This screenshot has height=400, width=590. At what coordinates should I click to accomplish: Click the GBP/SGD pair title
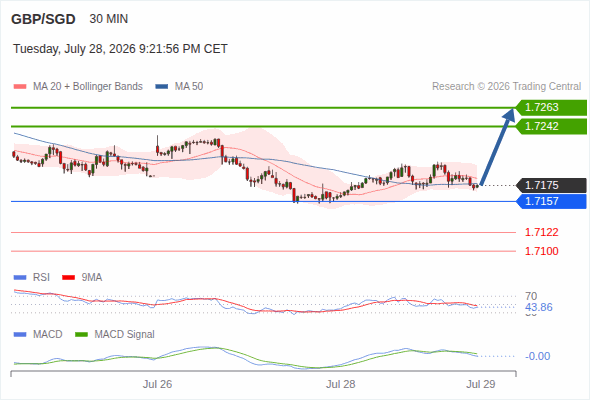tap(43, 19)
